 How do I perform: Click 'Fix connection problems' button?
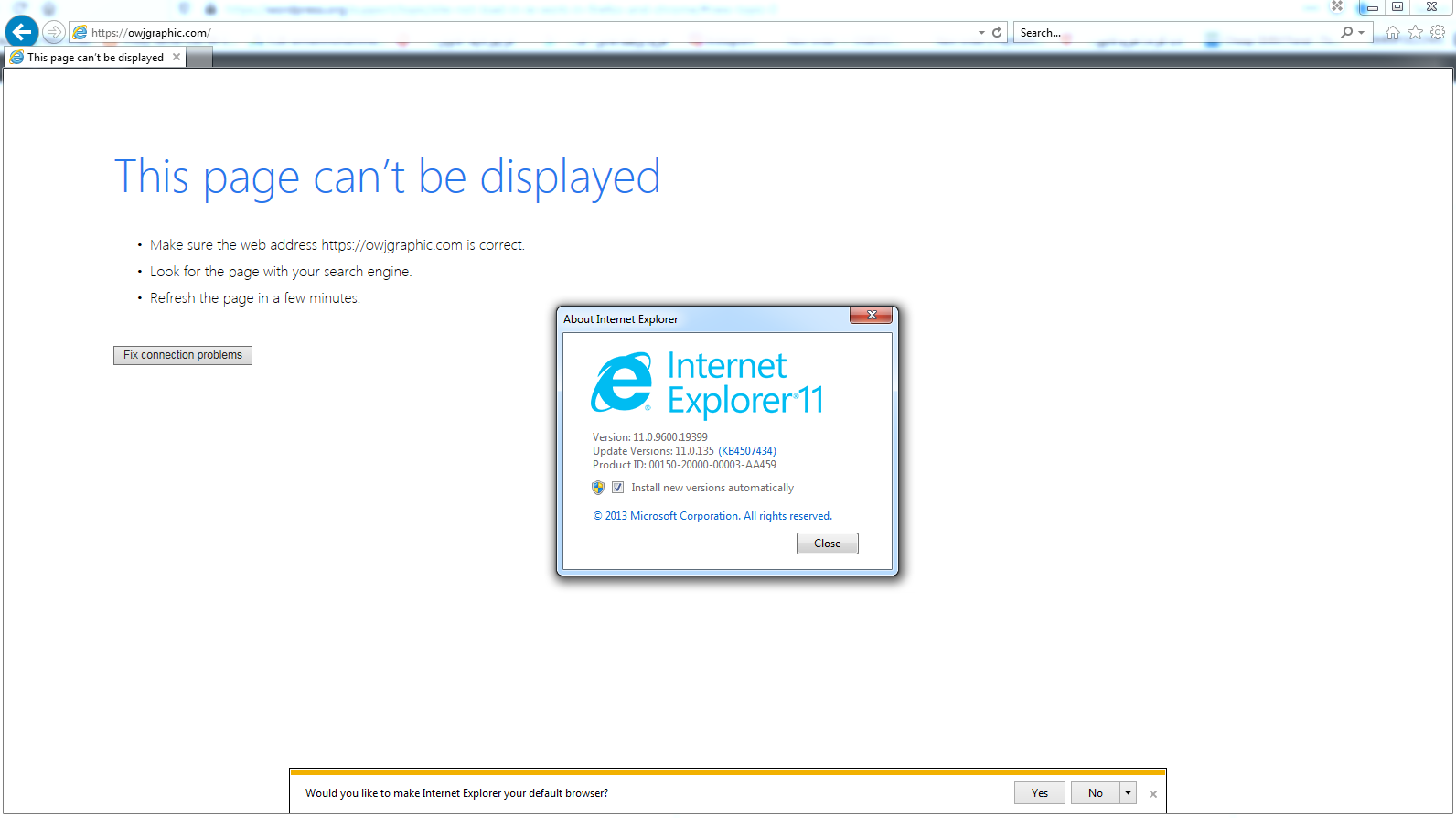point(183,355)
